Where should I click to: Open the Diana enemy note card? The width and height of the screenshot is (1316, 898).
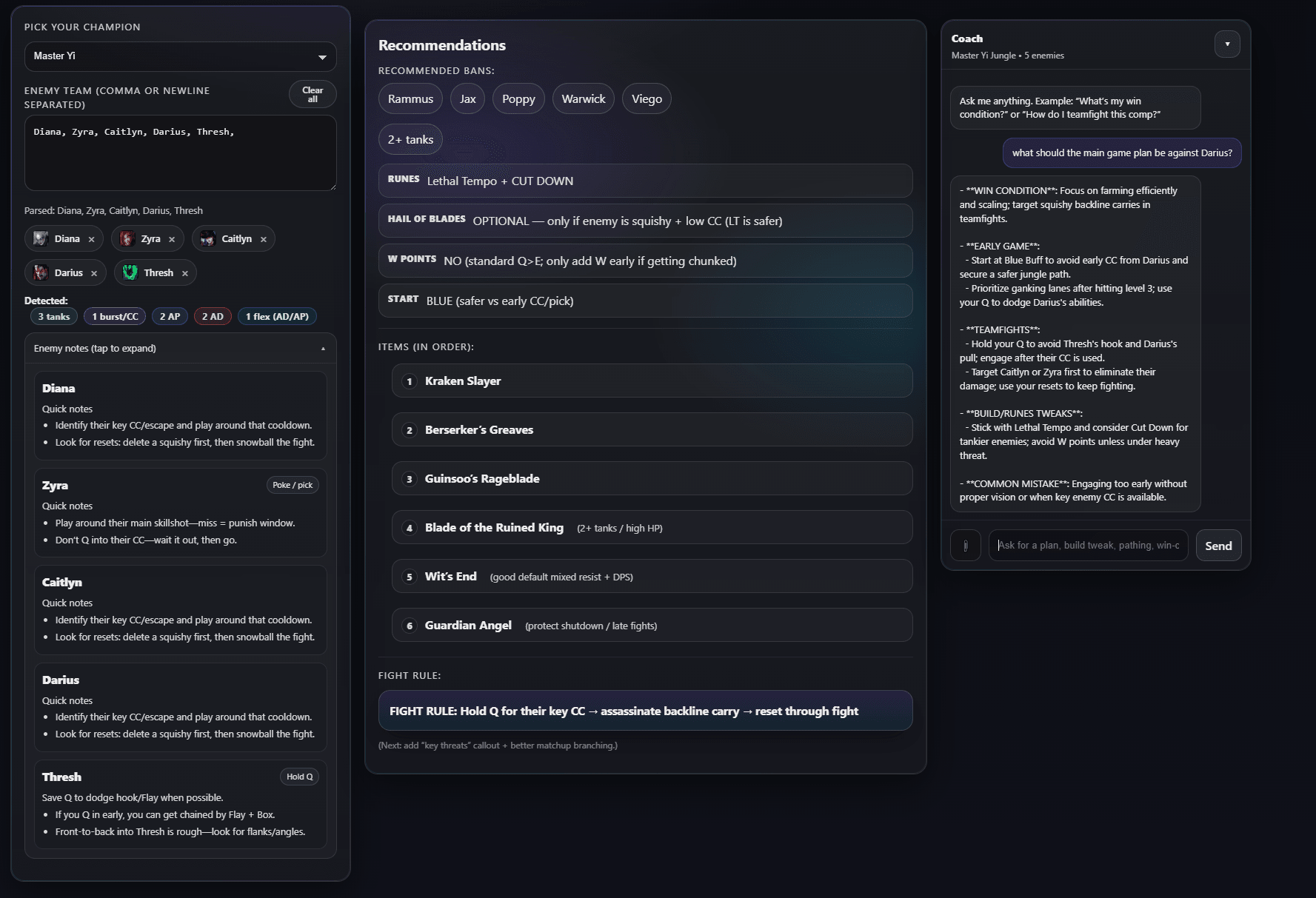pos(181,416)
